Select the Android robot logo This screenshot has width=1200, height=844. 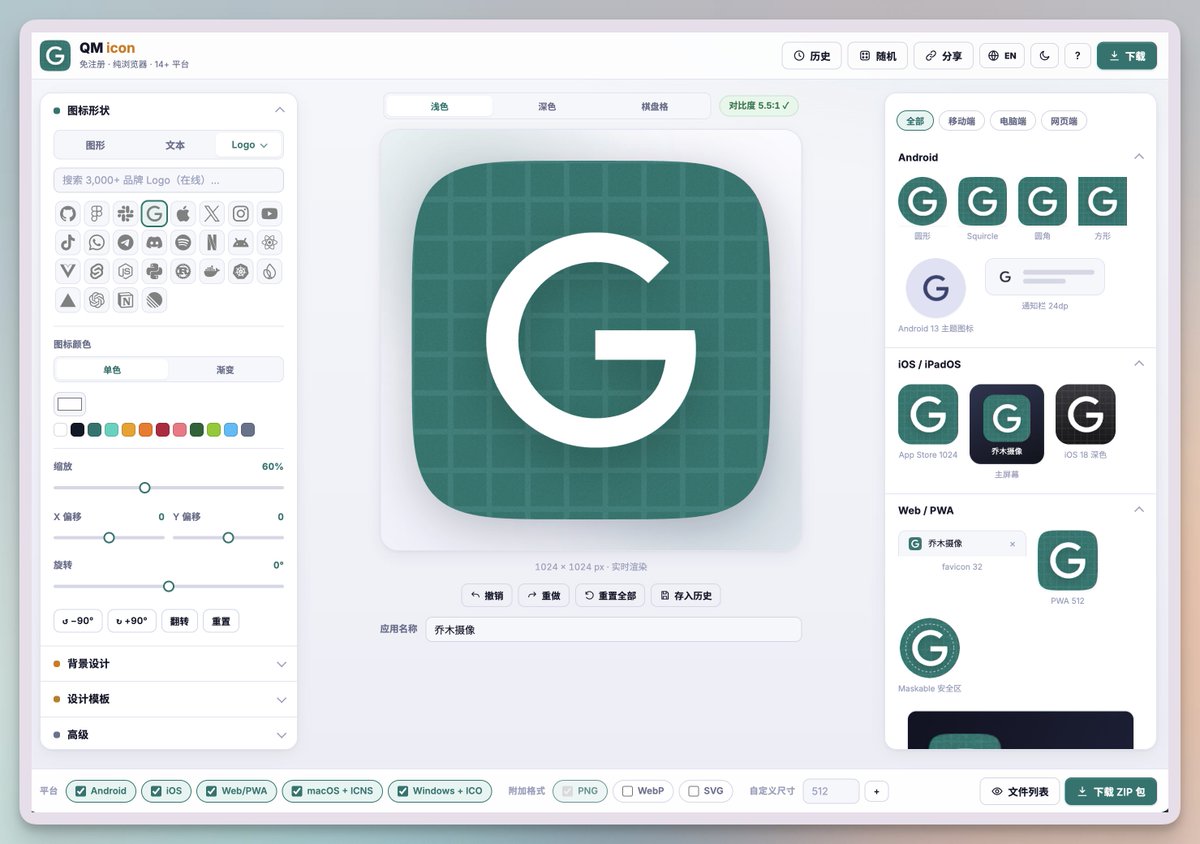pyautogui.click(x=241, y=242)
